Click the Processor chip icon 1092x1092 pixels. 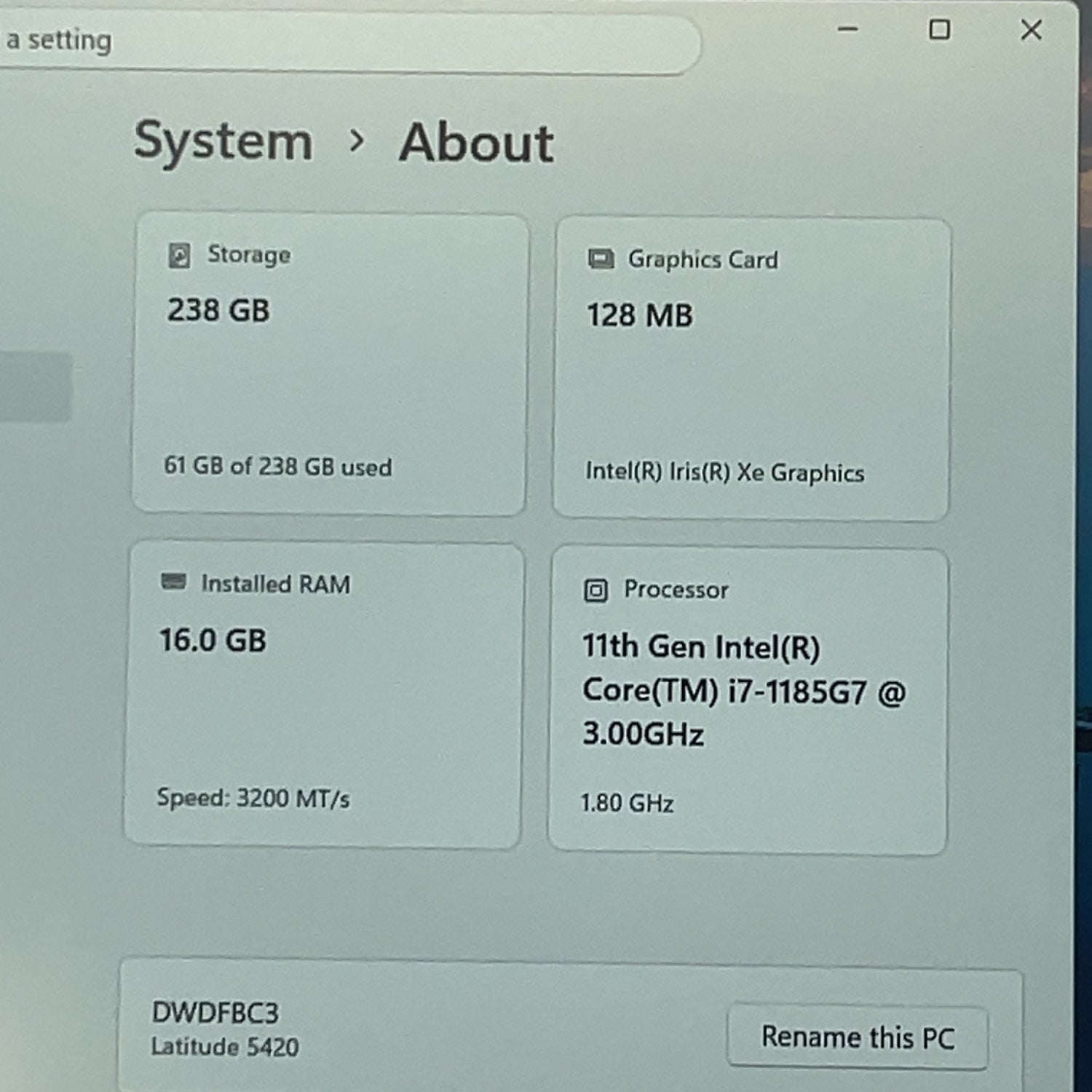tap(596, 590)
